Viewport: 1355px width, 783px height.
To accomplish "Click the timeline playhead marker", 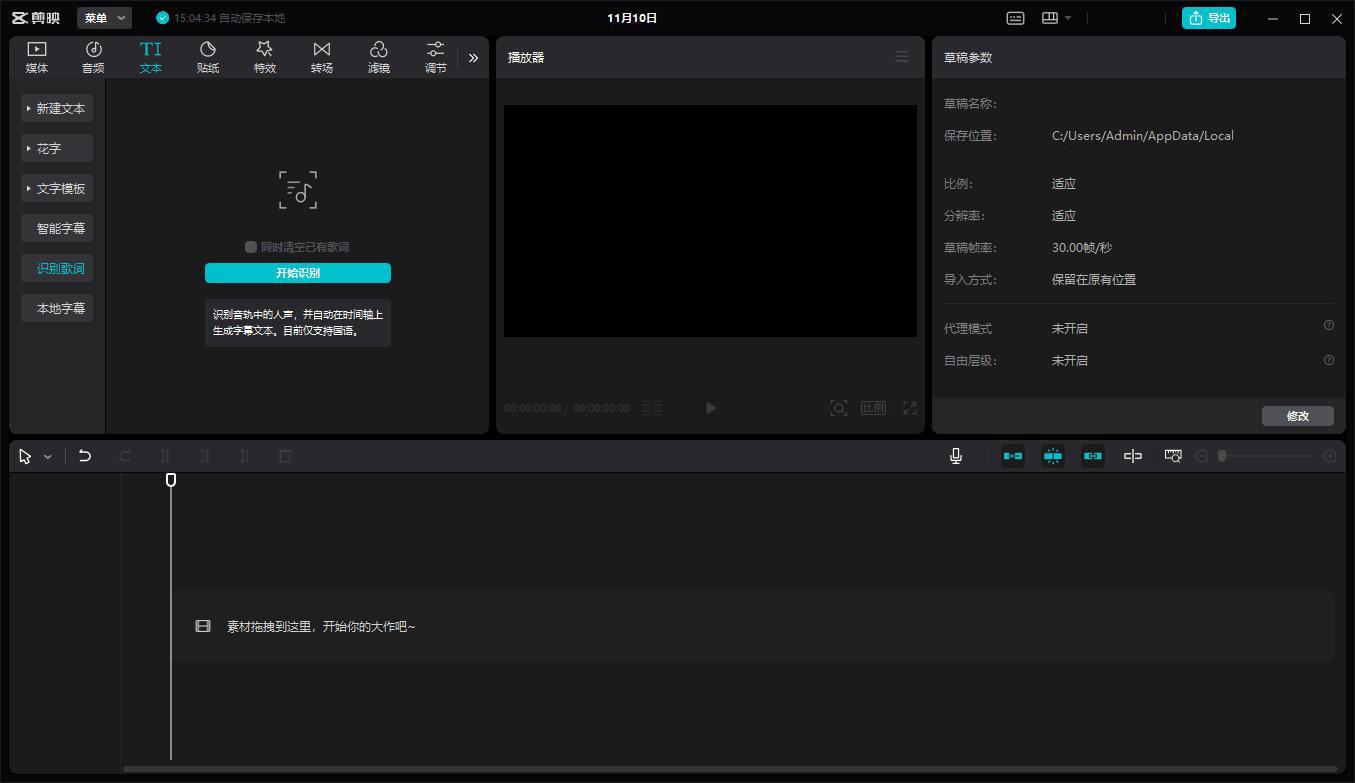I will [171, 480].
